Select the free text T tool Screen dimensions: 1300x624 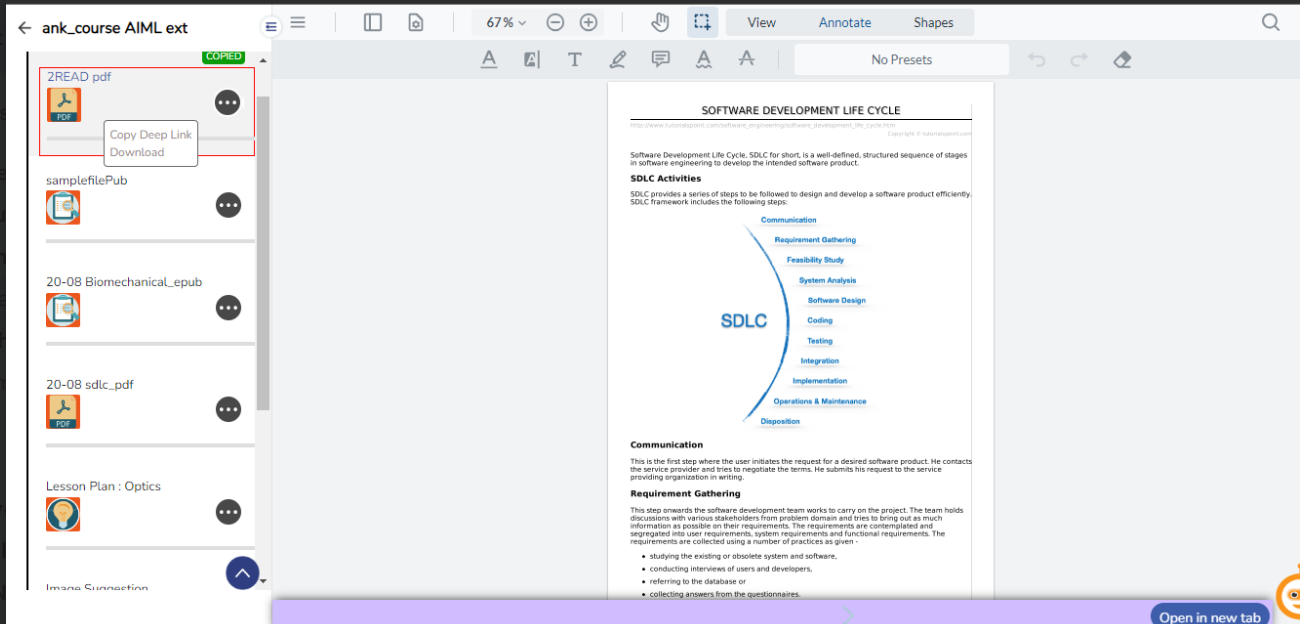tap(575, 59)
